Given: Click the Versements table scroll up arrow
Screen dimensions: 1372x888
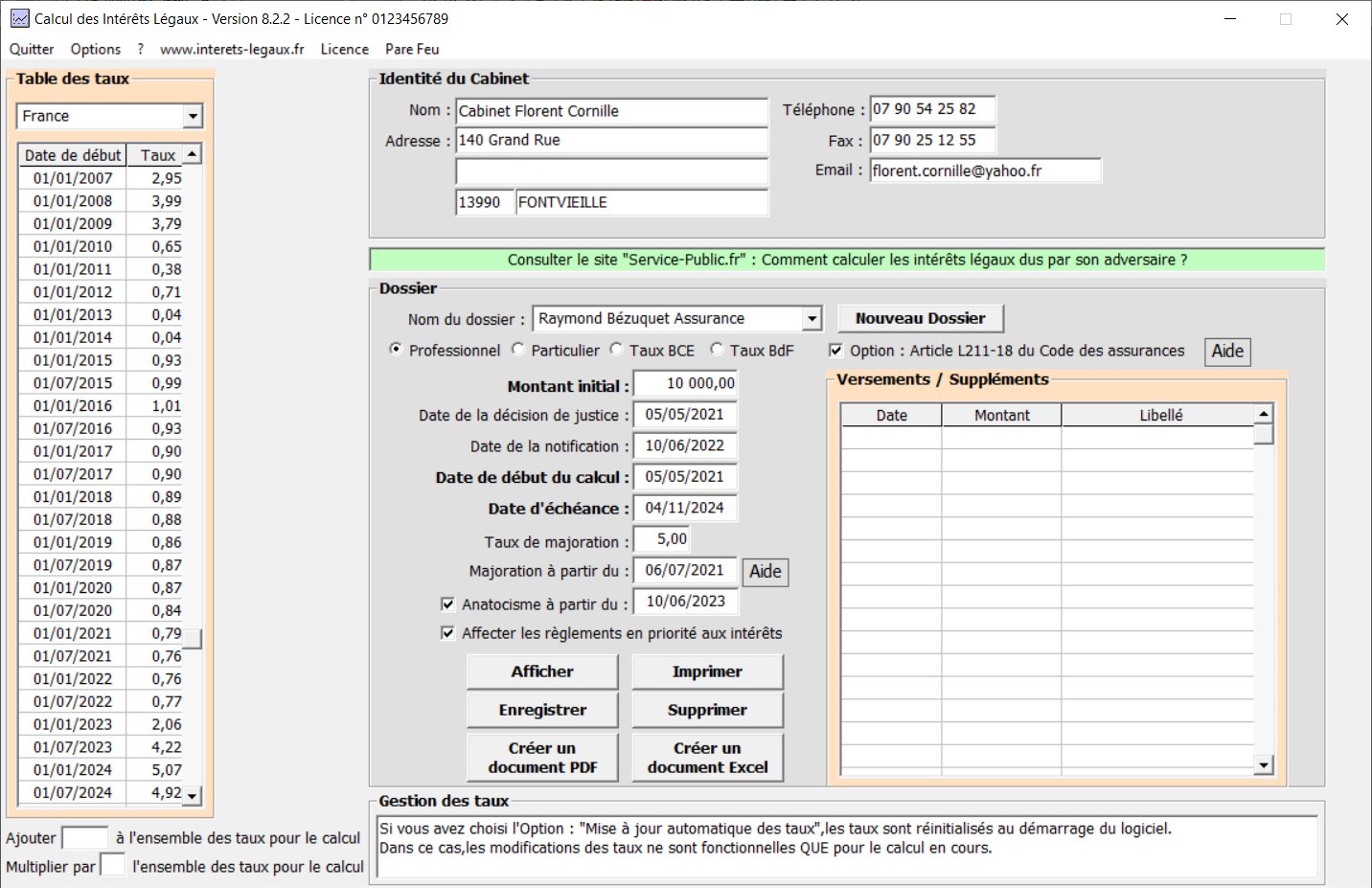Looking at the screenshot, I should 1264,414.
